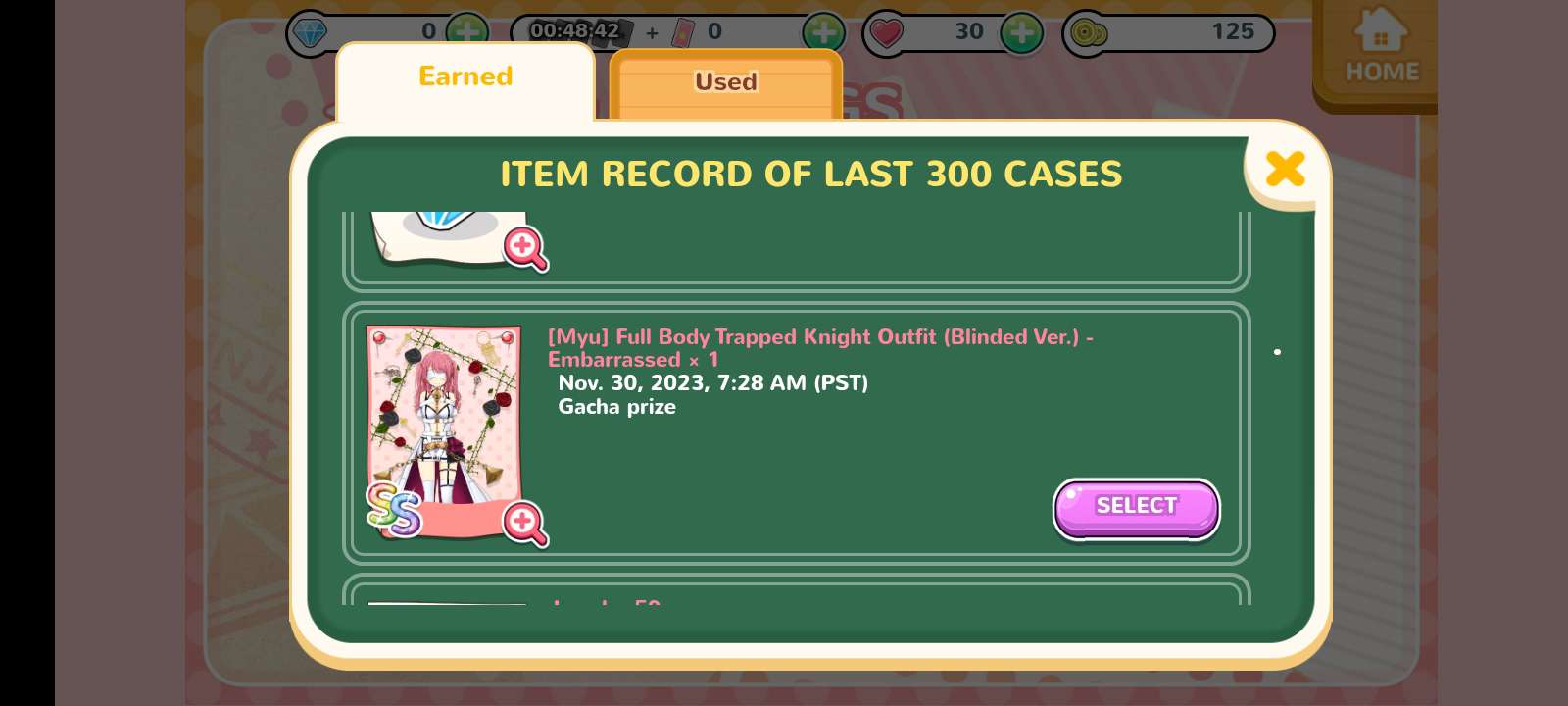
Task: Open the Myu Trapped Knight Outfit thumbnail
Action: click(x=444, y=431)
